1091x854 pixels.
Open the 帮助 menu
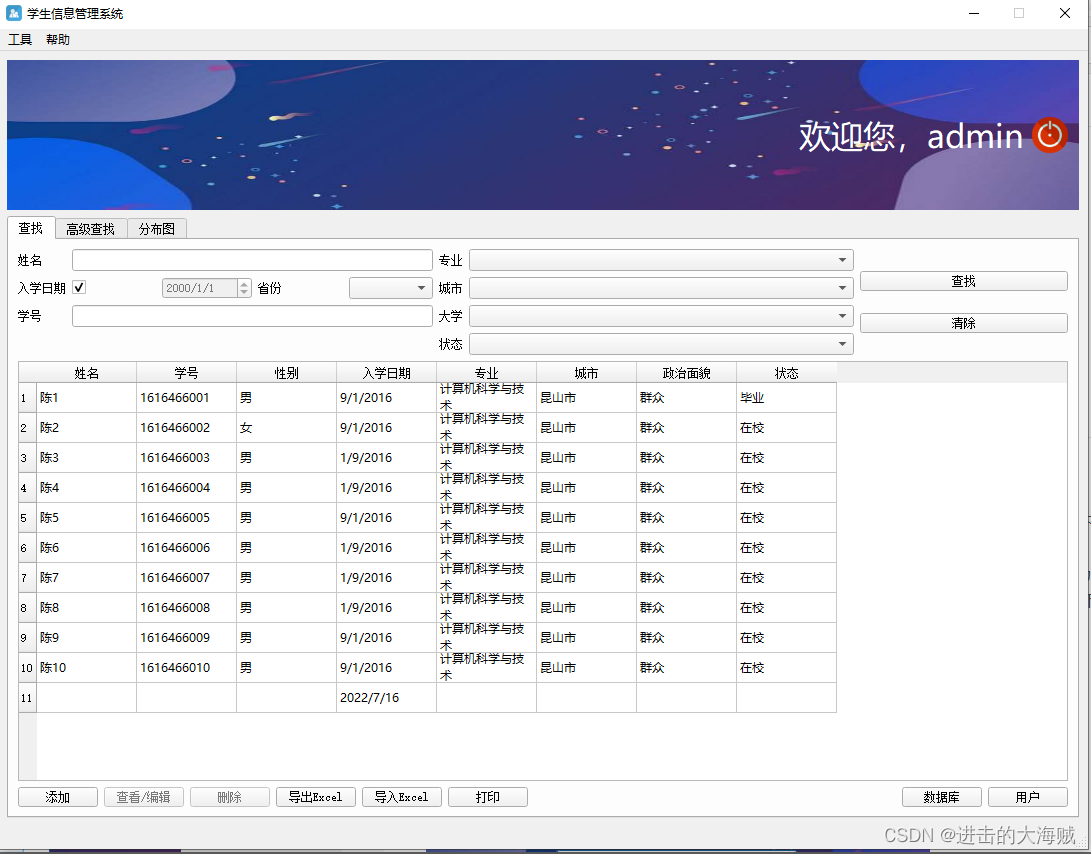(x=58, y=40)
